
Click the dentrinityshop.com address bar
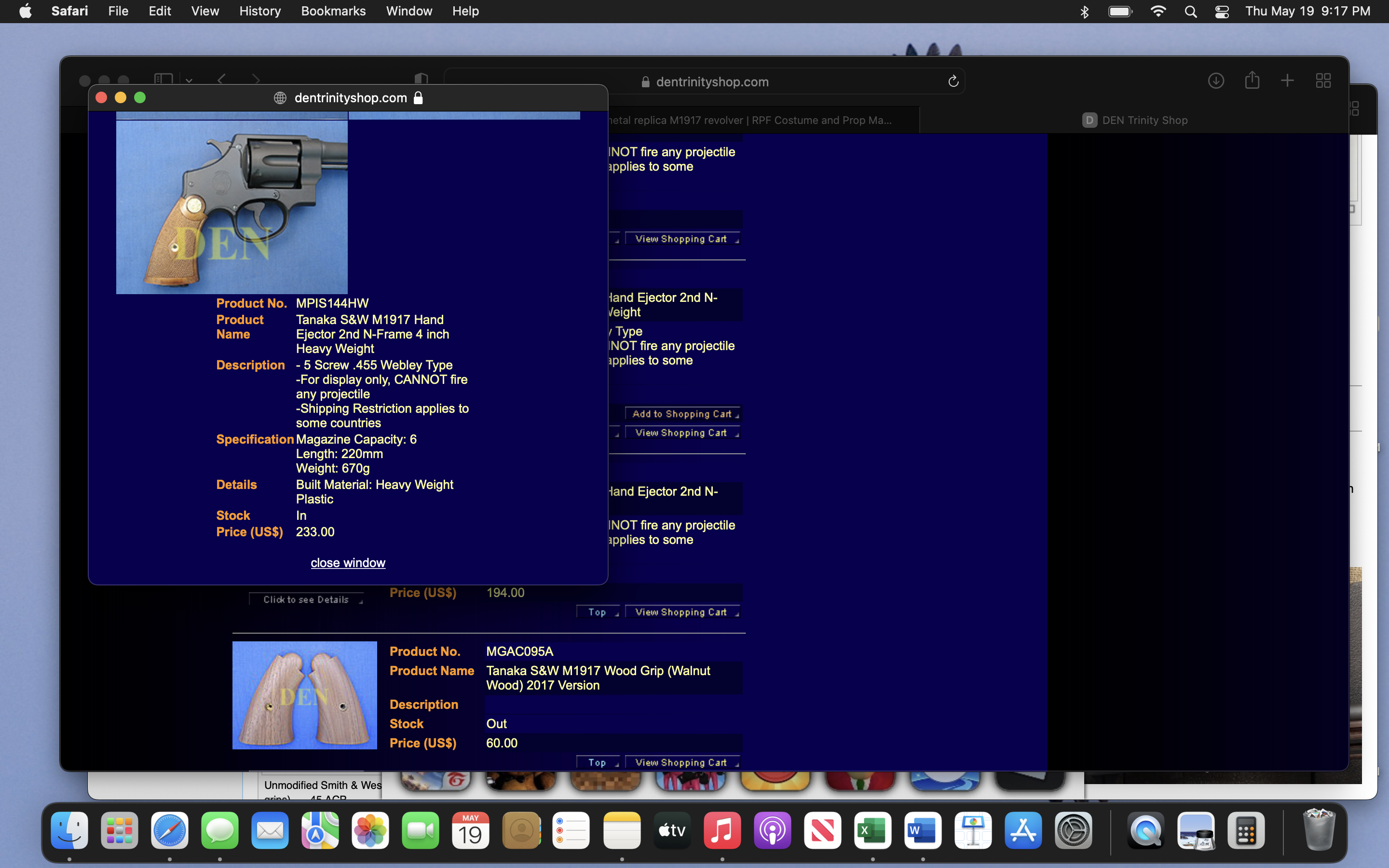point(704,81)
